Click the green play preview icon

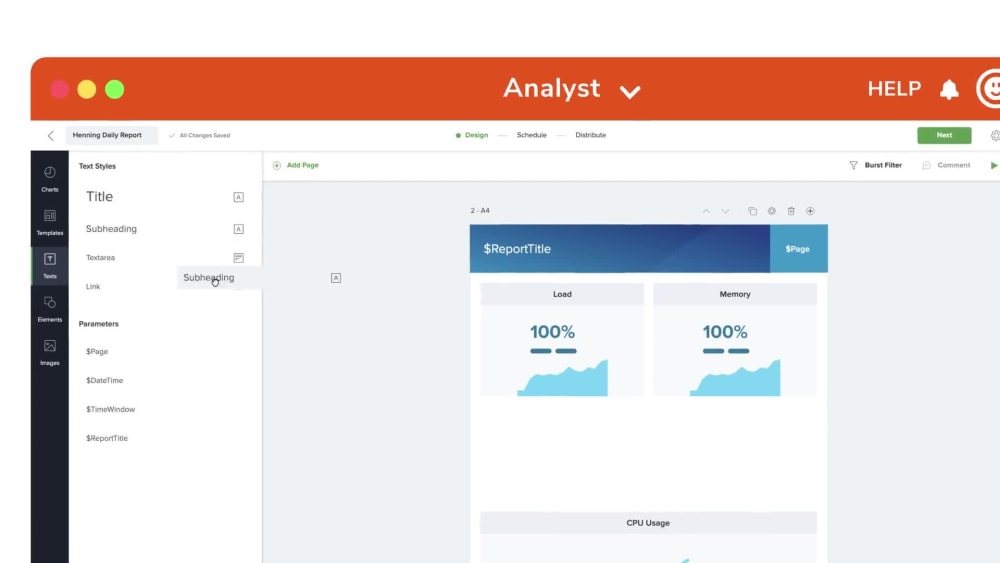(x=994, y=165)
